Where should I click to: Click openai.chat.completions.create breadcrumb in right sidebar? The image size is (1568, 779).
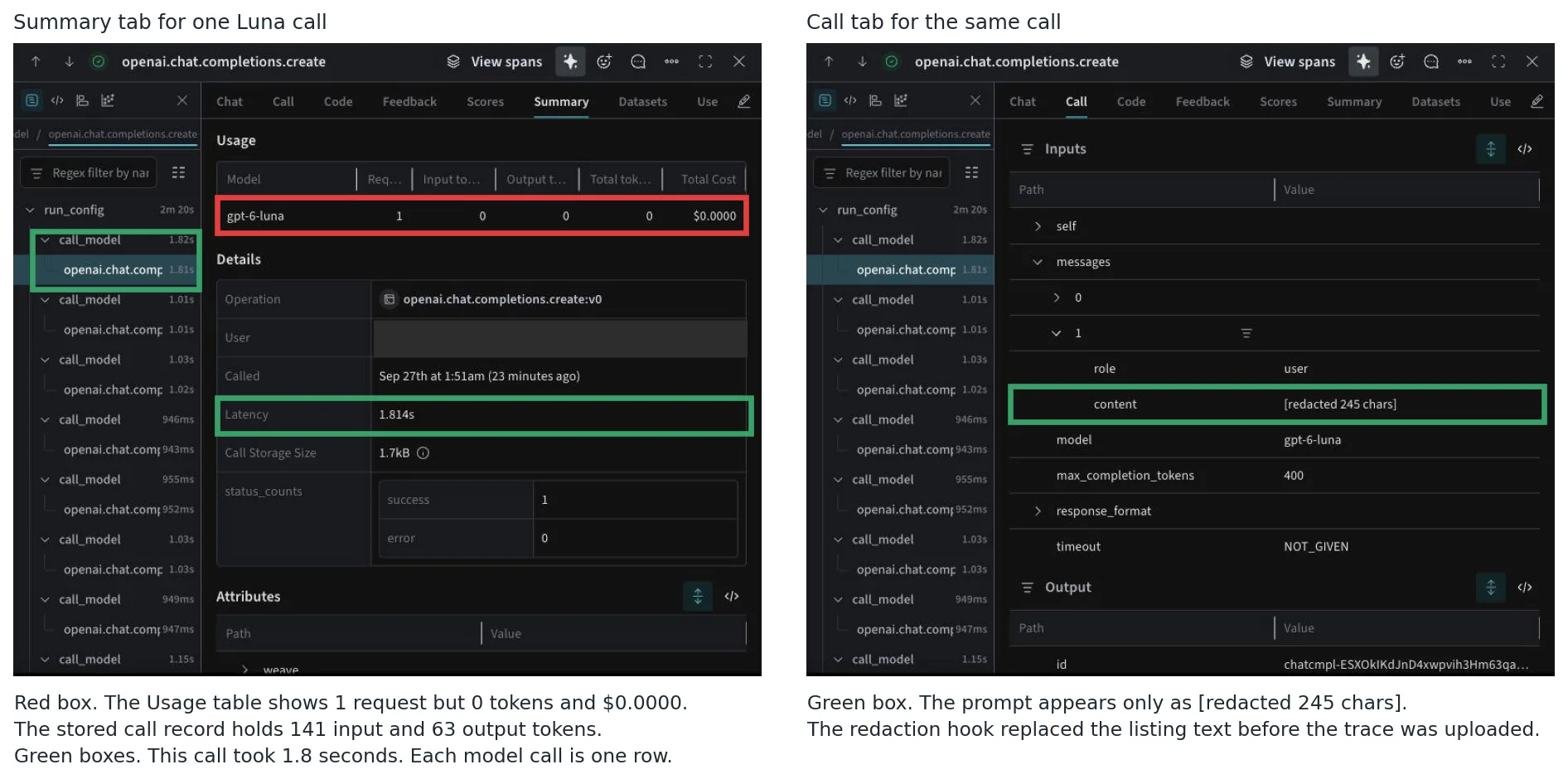click(x=916, y=134)
